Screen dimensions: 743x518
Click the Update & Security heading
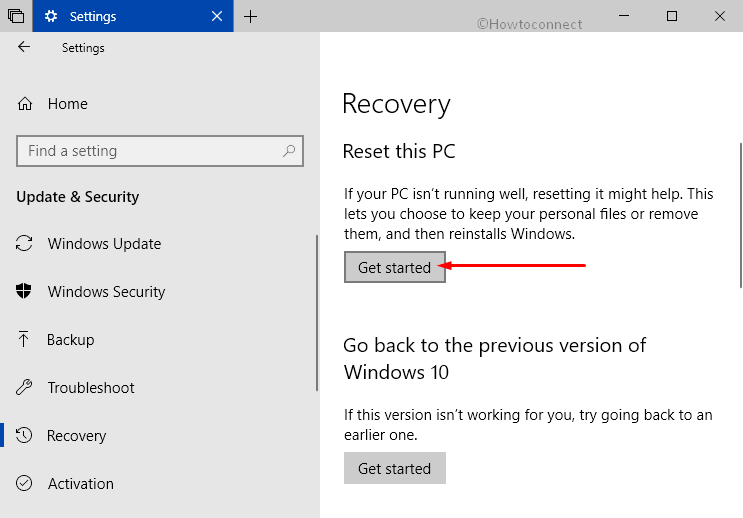tap(78, 197)
